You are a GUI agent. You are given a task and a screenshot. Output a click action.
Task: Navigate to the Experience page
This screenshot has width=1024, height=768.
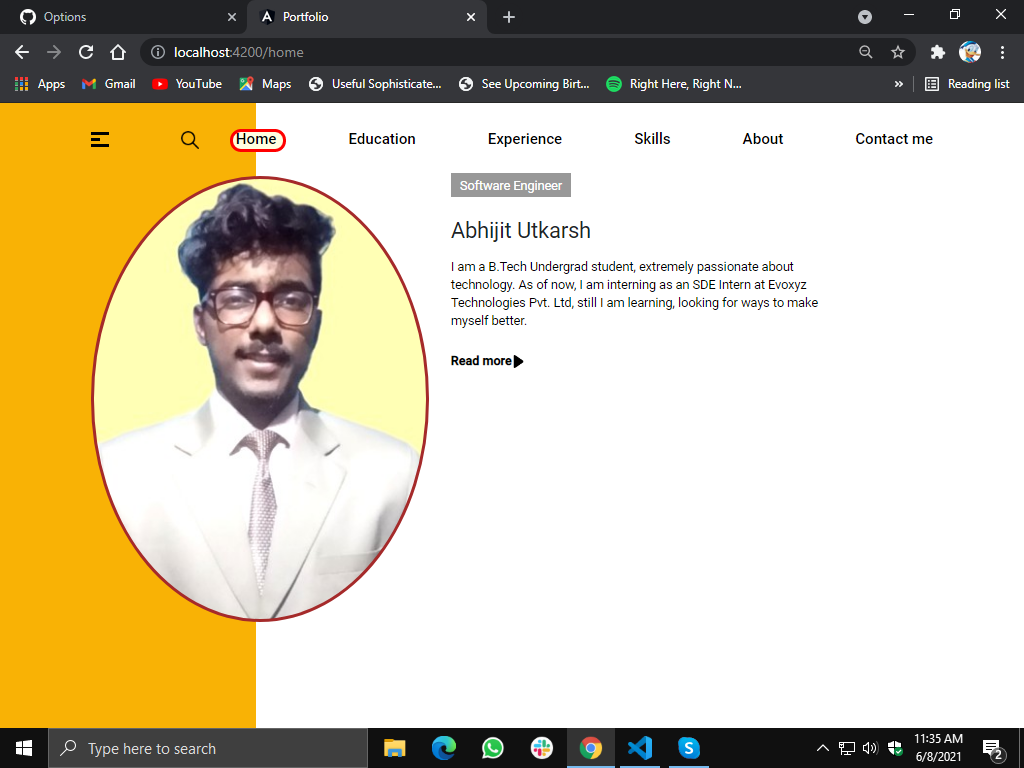tap(524, 139)
